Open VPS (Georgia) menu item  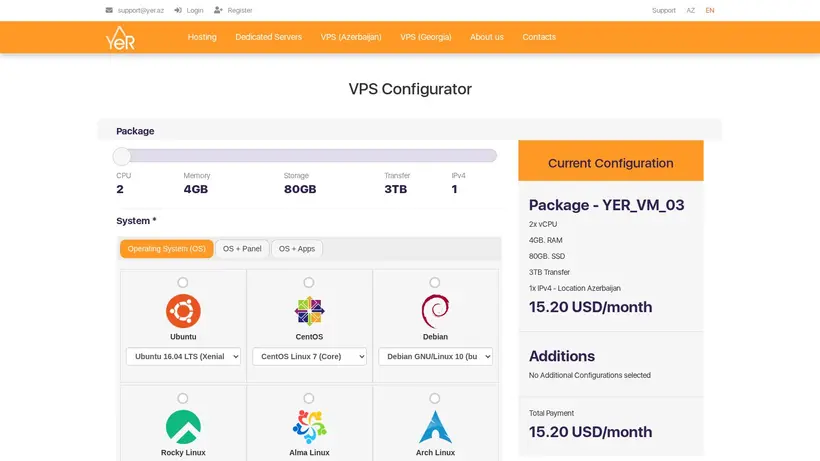tap(426, 37)
